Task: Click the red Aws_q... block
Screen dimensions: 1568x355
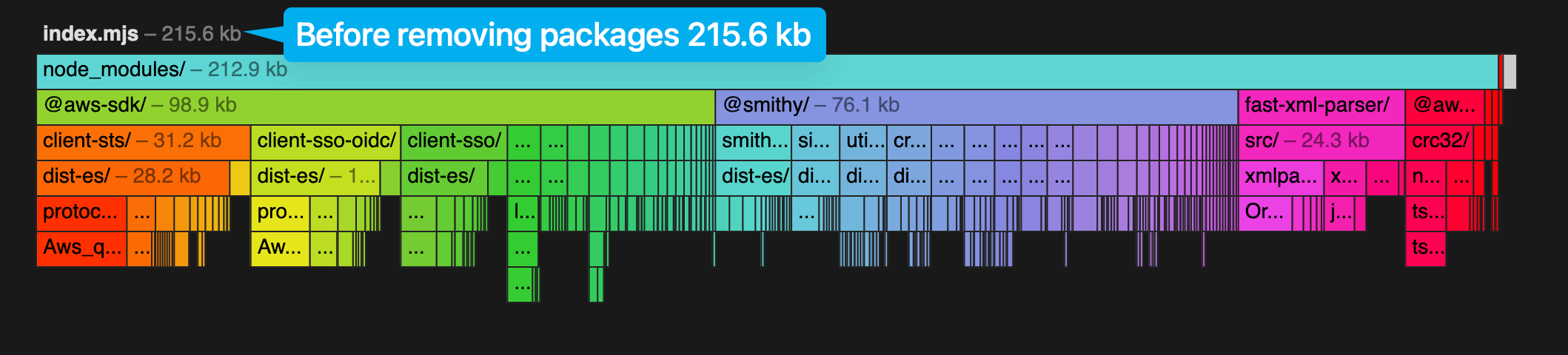Action: pos(81,248)
